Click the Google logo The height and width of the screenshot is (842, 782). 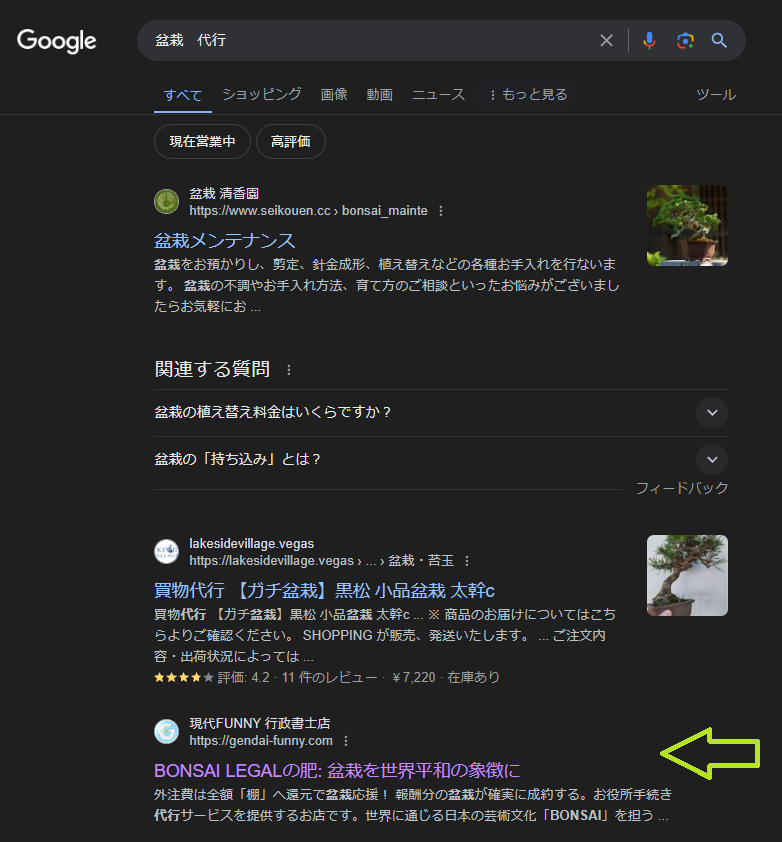56,41
